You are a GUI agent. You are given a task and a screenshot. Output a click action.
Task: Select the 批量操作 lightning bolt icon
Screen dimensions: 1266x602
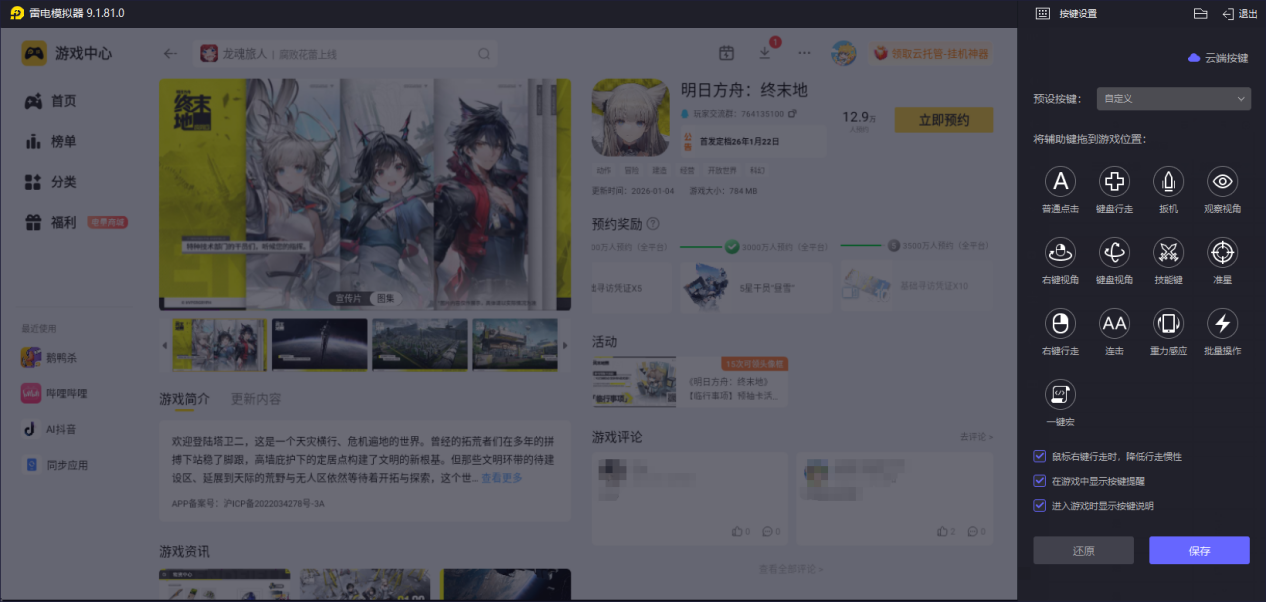coord(1222,323)
